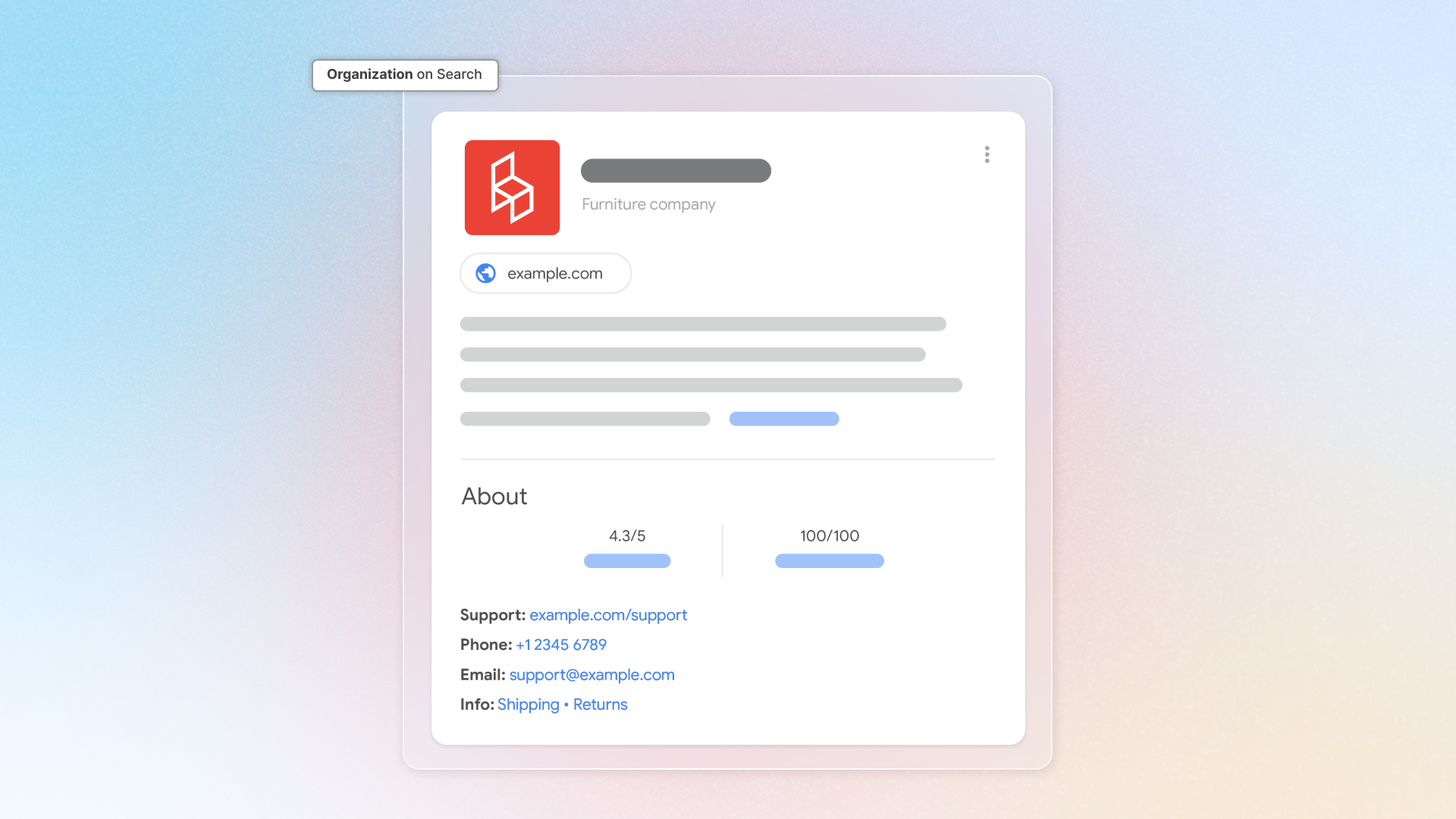Screen dimensions: 1456x819
Task: Click the support@example.com email link
Action: (591, 675)
